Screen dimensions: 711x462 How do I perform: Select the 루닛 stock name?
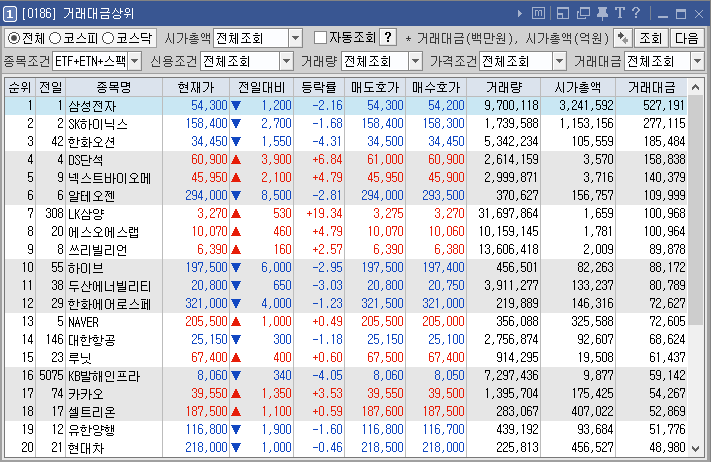point(80,358)
